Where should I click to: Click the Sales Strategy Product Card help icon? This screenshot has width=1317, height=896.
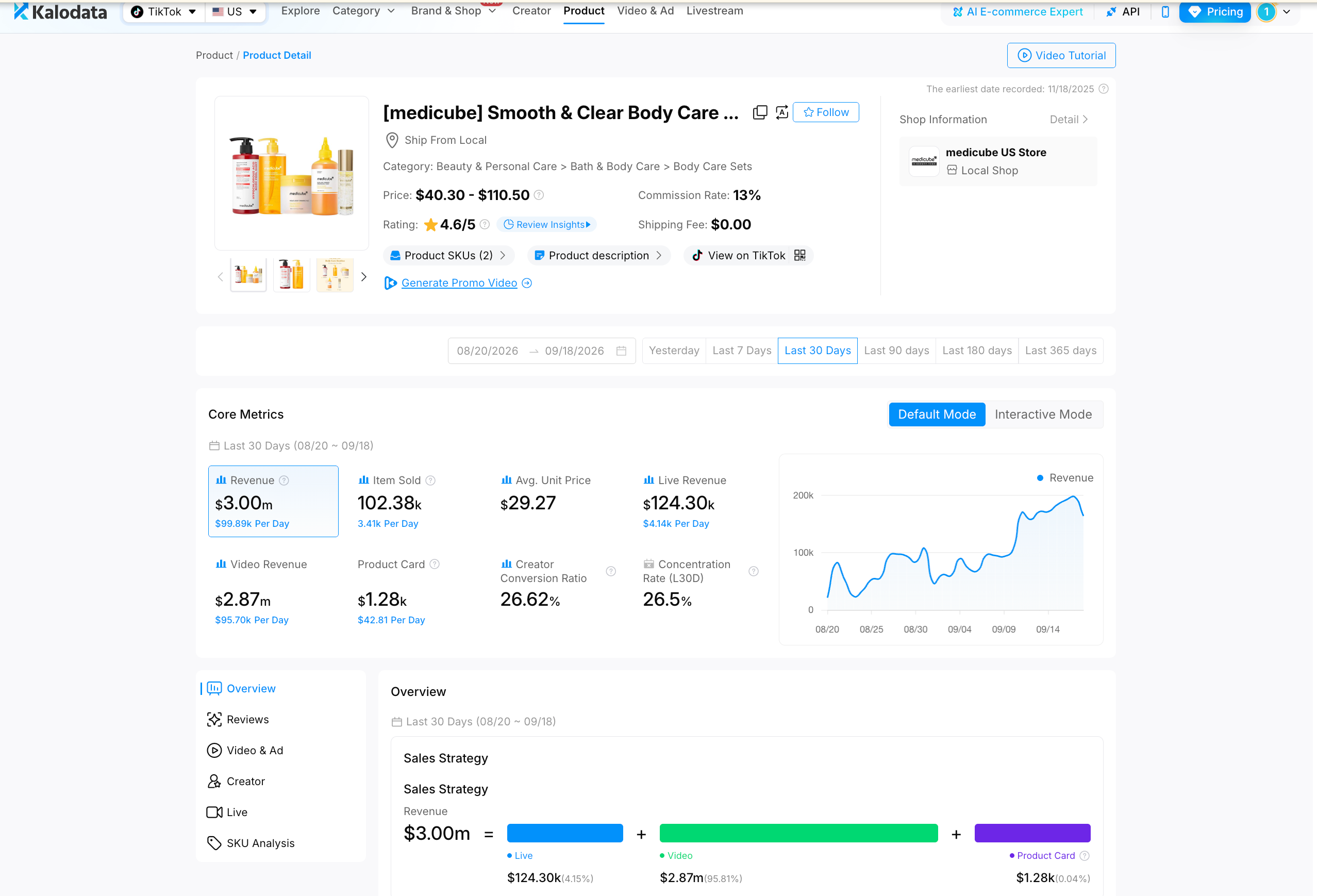pyautogui.click(x=1085, y=856)
